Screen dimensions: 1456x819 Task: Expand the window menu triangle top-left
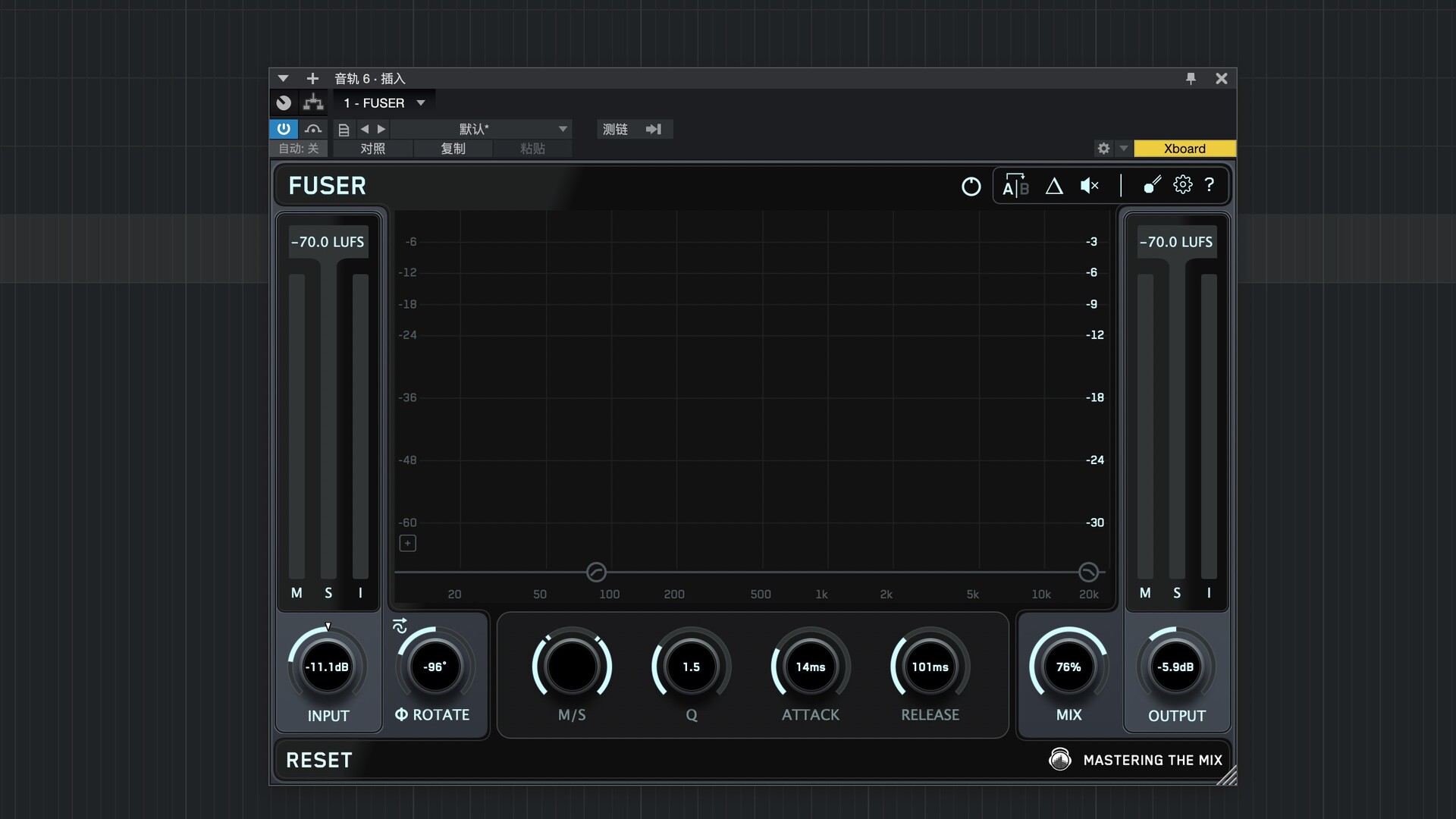[x=283, y=78]
